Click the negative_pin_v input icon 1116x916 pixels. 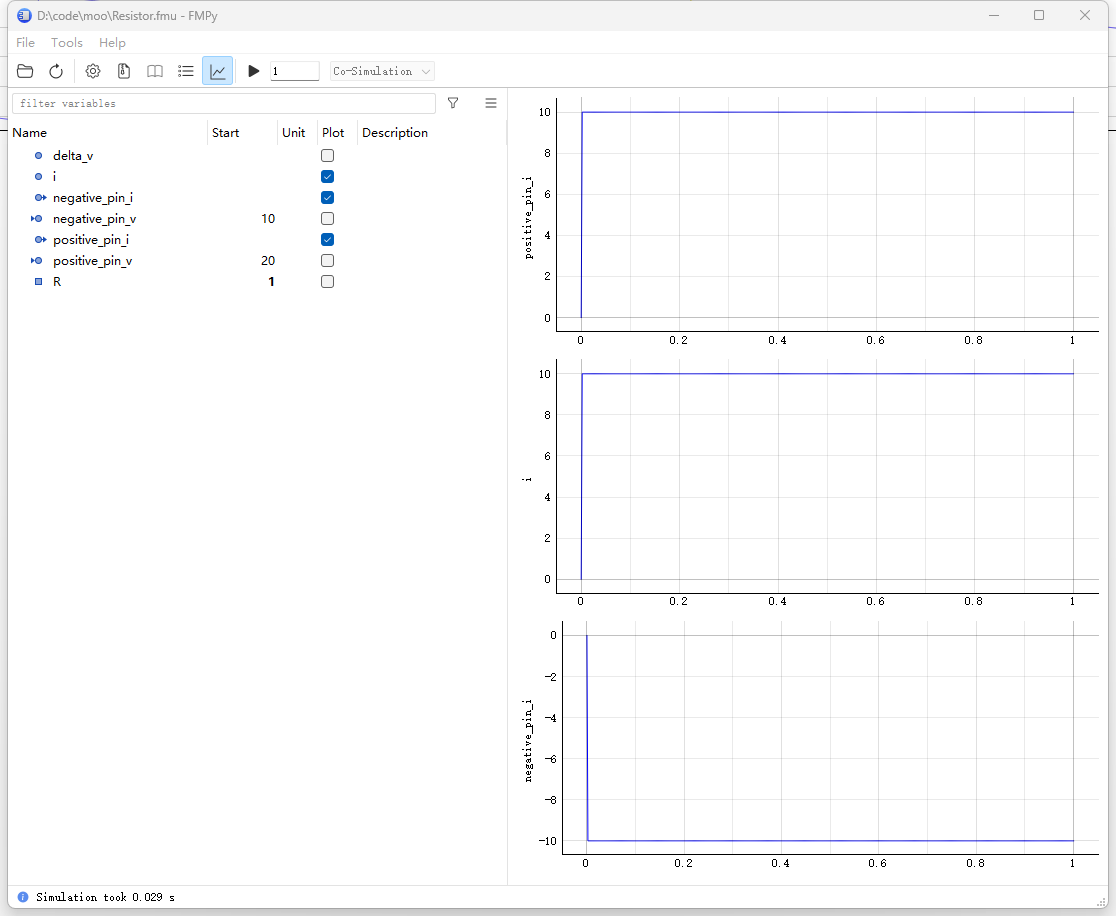coord(36,219)
